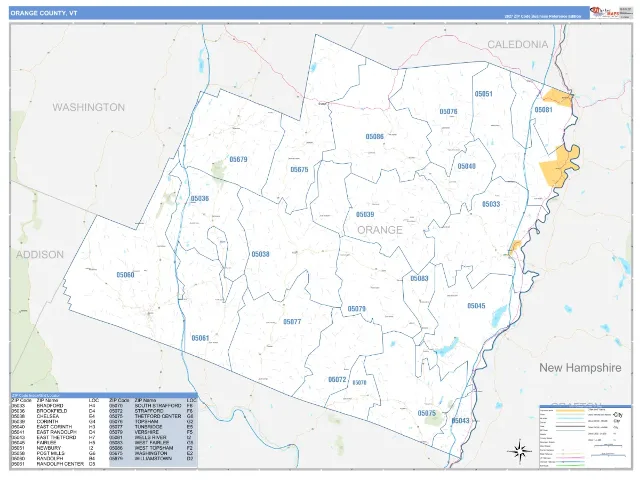Image resolution: width=640 pixels, height=480 pixels.
Task: Select ZIP code label 05083
Action: 419,278
